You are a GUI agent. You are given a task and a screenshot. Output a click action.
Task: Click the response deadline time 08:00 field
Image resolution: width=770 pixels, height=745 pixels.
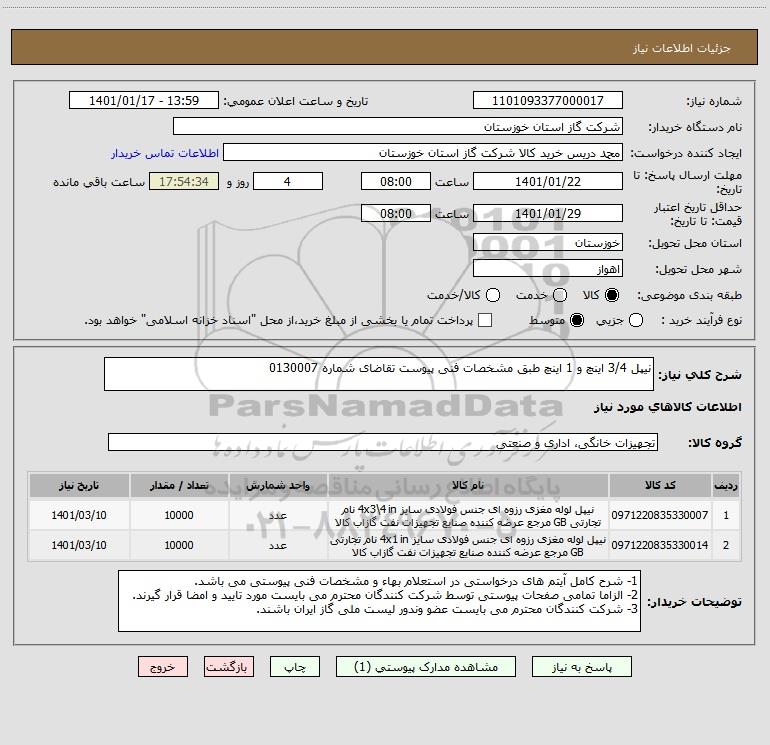coord(396,182)
